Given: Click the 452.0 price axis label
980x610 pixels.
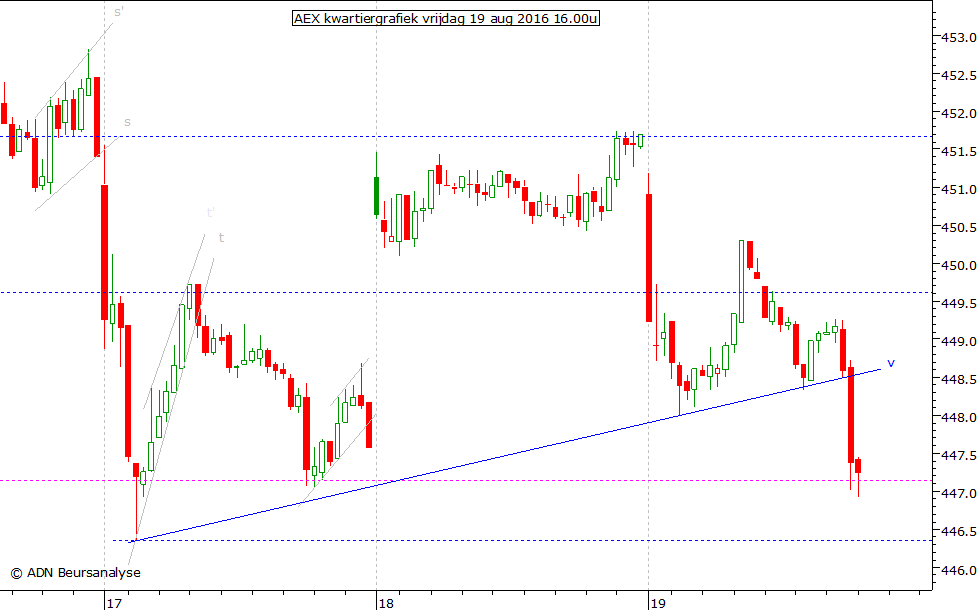Looking at the screenshot, I should (x=959, y=114).
